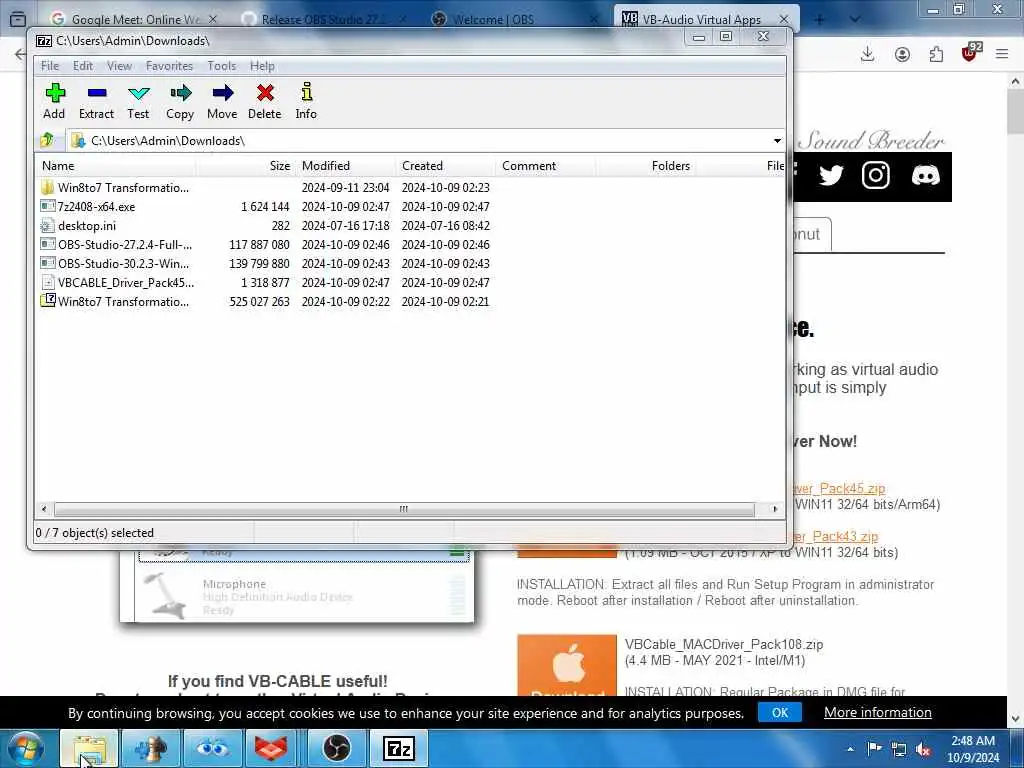
Task: Open the OBS Studio taskbar icon
Action: click(x=337, y=748)
